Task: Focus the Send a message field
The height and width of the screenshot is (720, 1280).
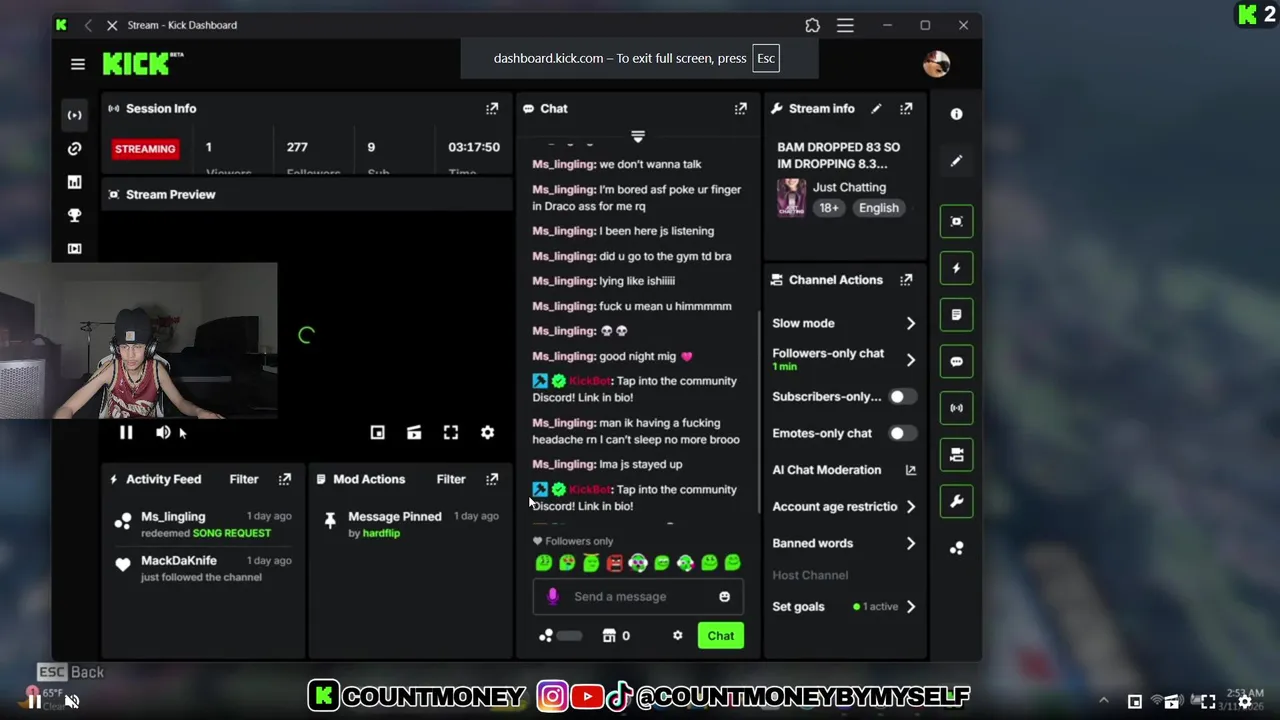Action: pyautogui.click(x=638, y=596)
